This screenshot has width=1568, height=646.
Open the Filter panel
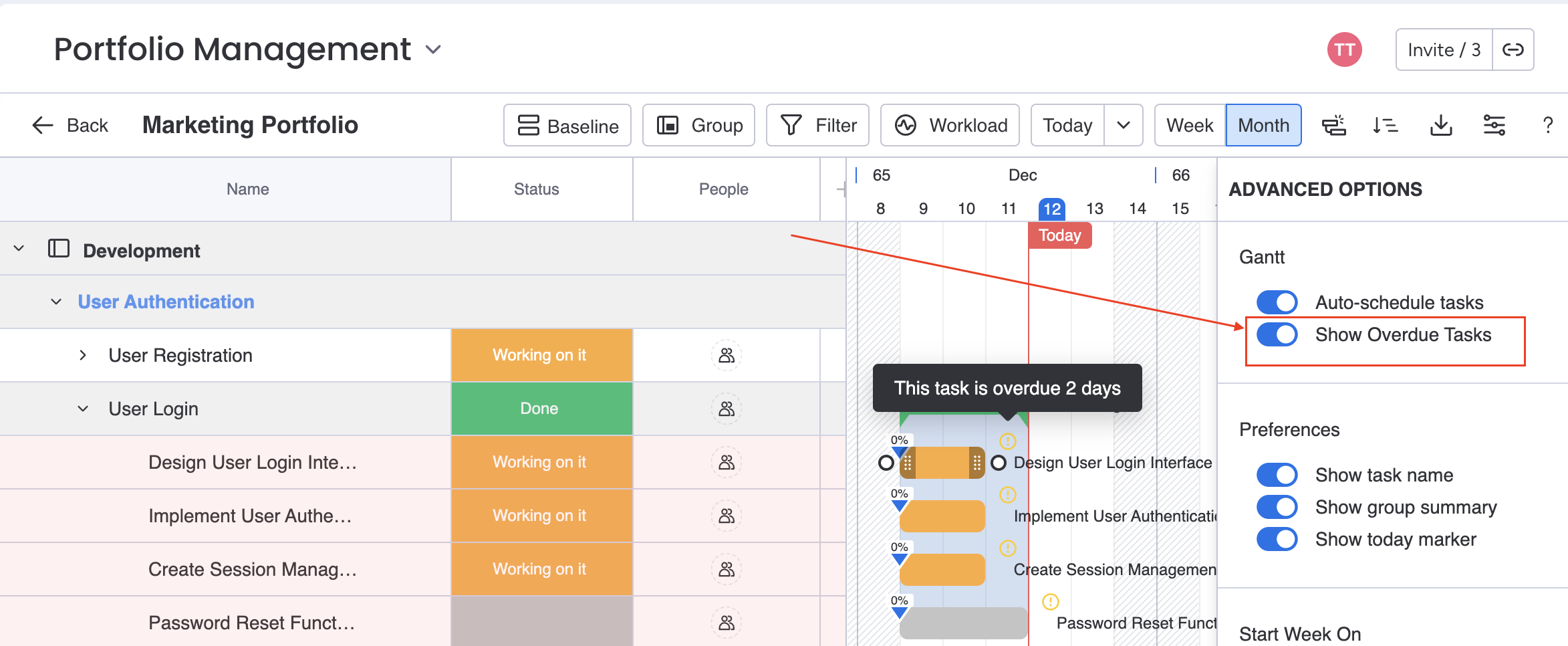[x=817, y=125]
